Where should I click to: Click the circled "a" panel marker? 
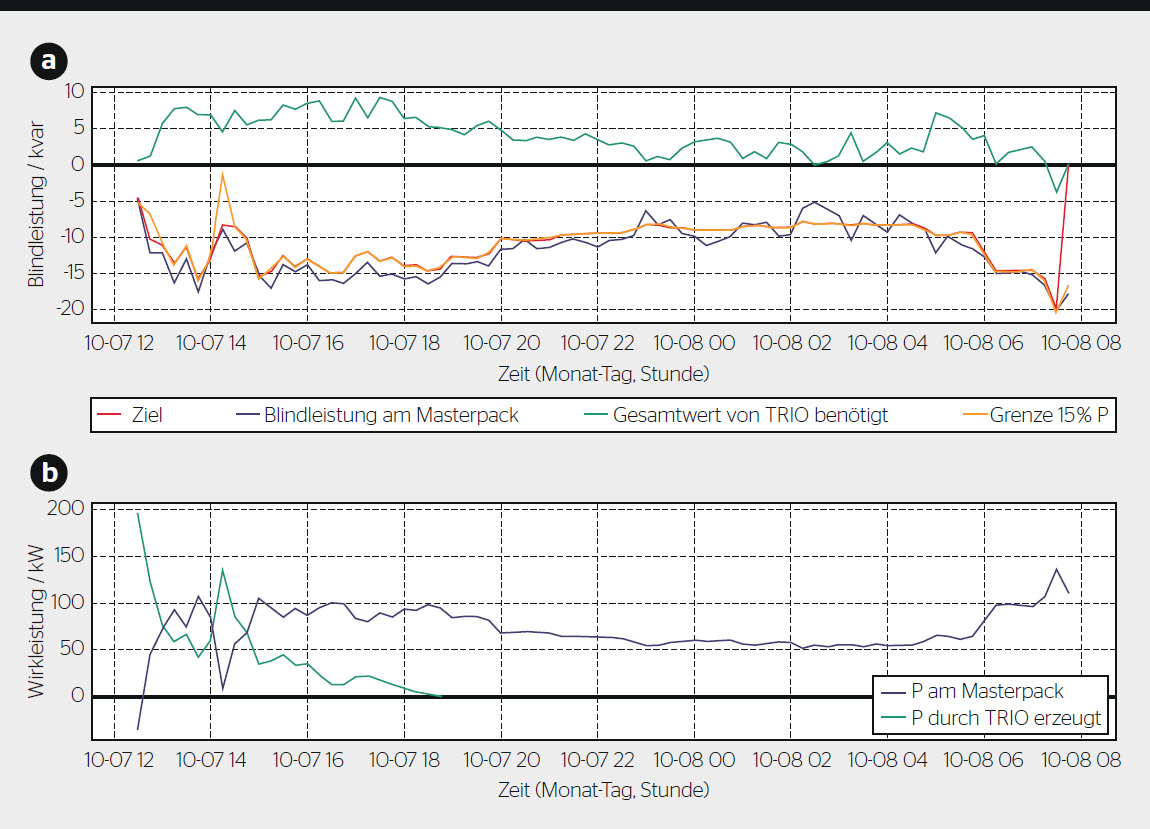click(48, 62)
